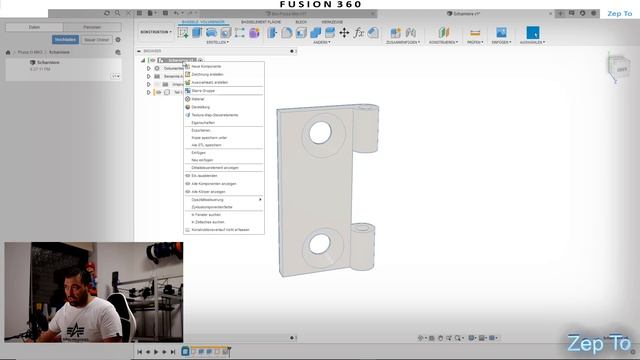Switch to the Daten panel tab

click(34, 27)
